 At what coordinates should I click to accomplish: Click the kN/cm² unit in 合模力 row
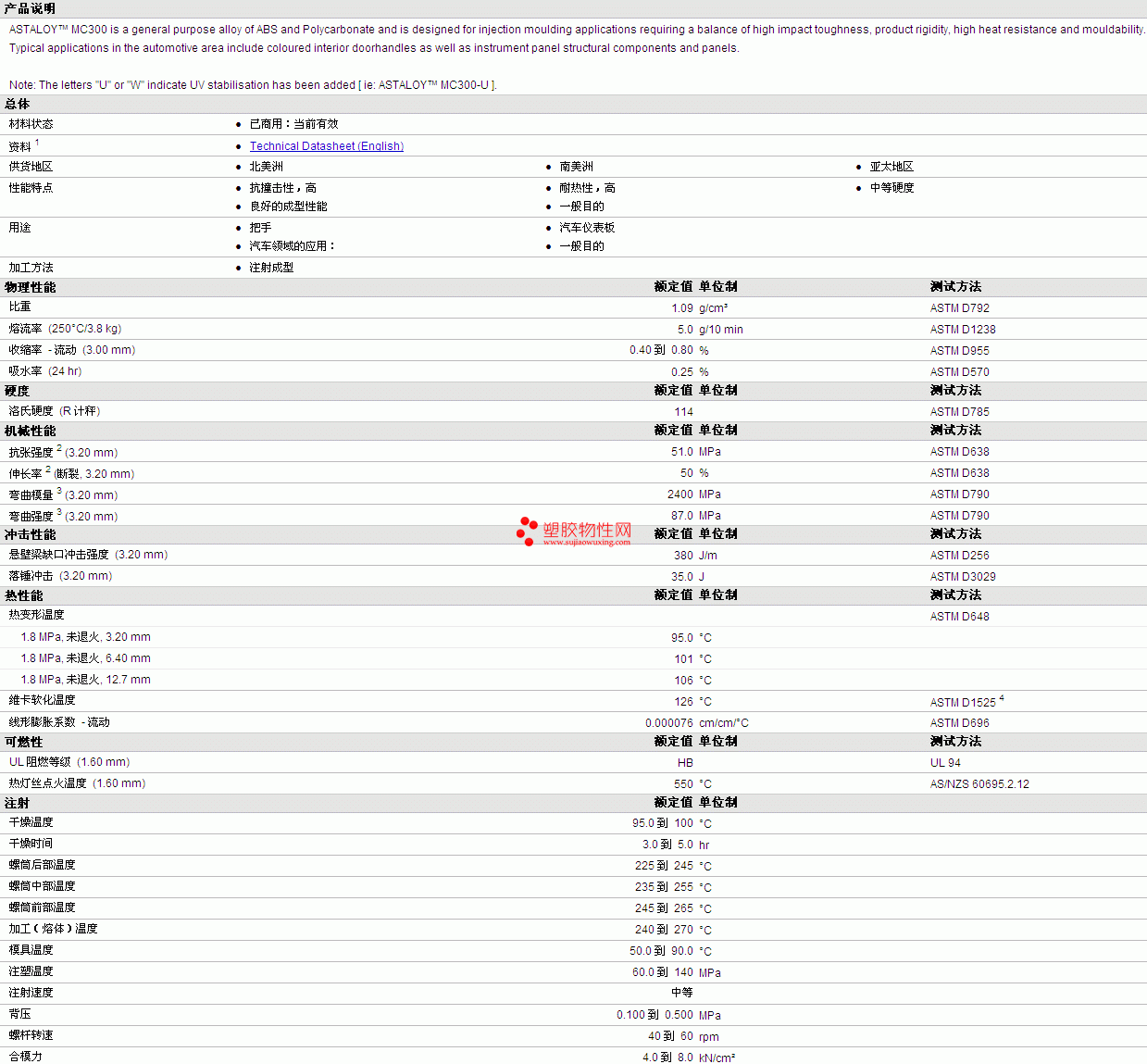pyautogui.click(x=717, y=1058)
